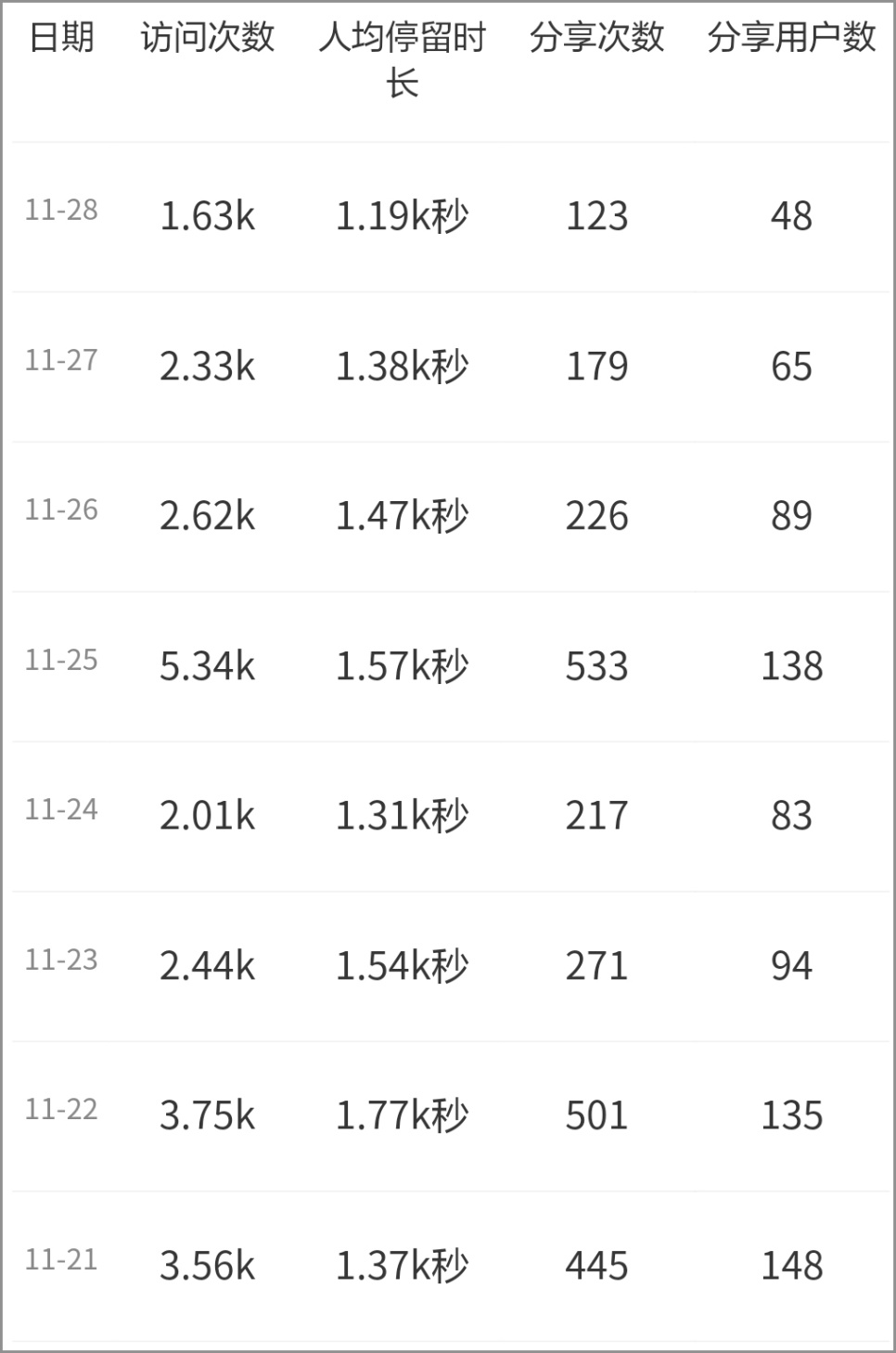Click the 533 share count value
Image resolution: width=896 pixels, height=1353 pixels.
pyautogui.click(x=596, y=666)
